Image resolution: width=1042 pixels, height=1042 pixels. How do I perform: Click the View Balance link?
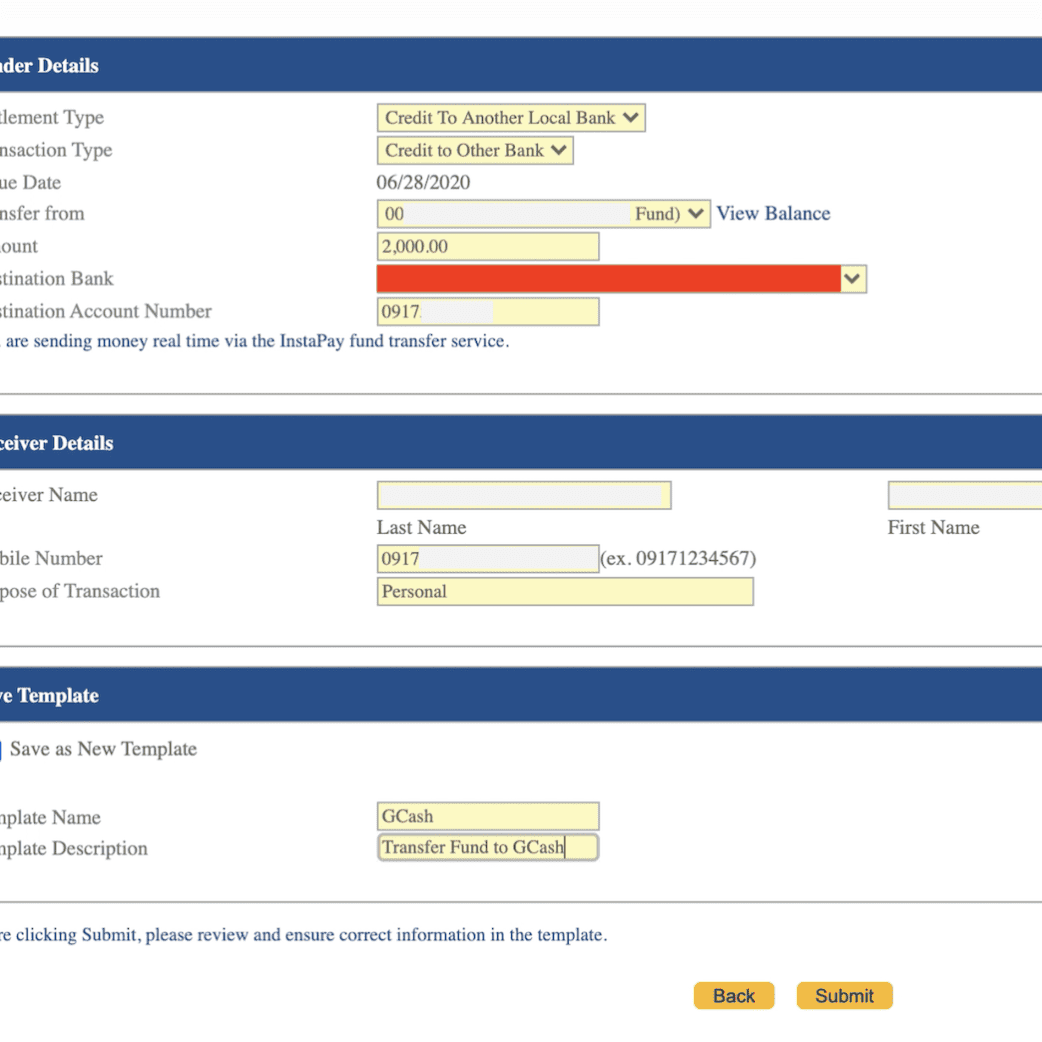point(773,213)
